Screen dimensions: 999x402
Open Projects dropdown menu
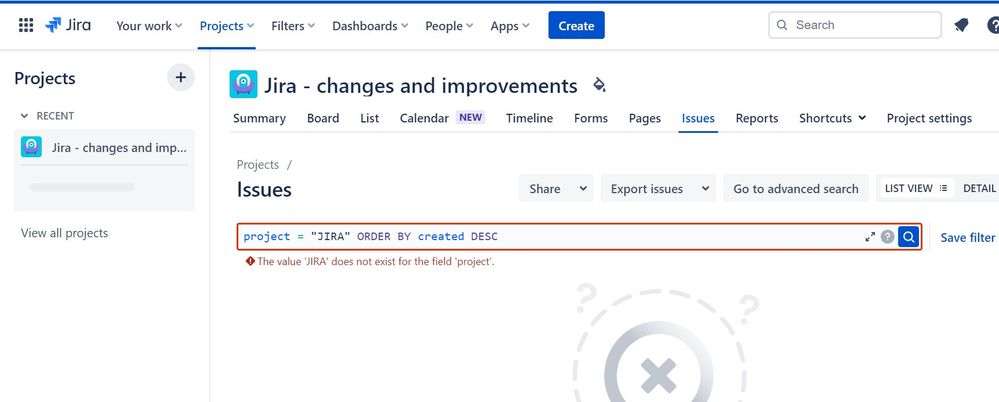coord(227,26)
